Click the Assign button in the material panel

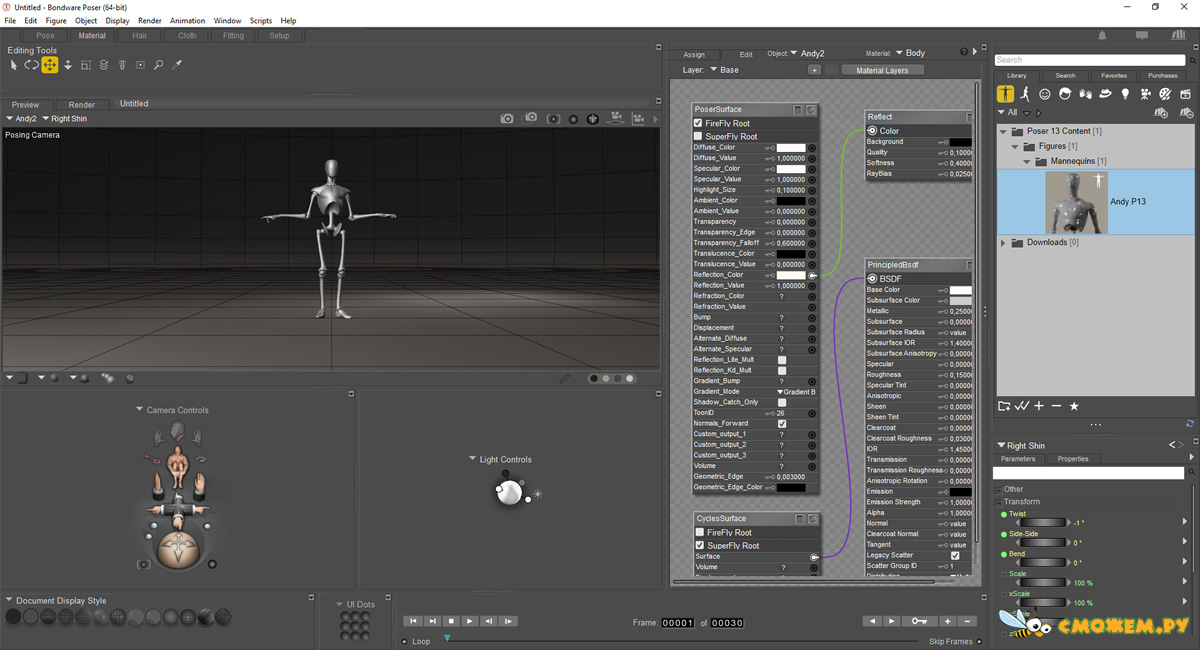pos(694,54)
